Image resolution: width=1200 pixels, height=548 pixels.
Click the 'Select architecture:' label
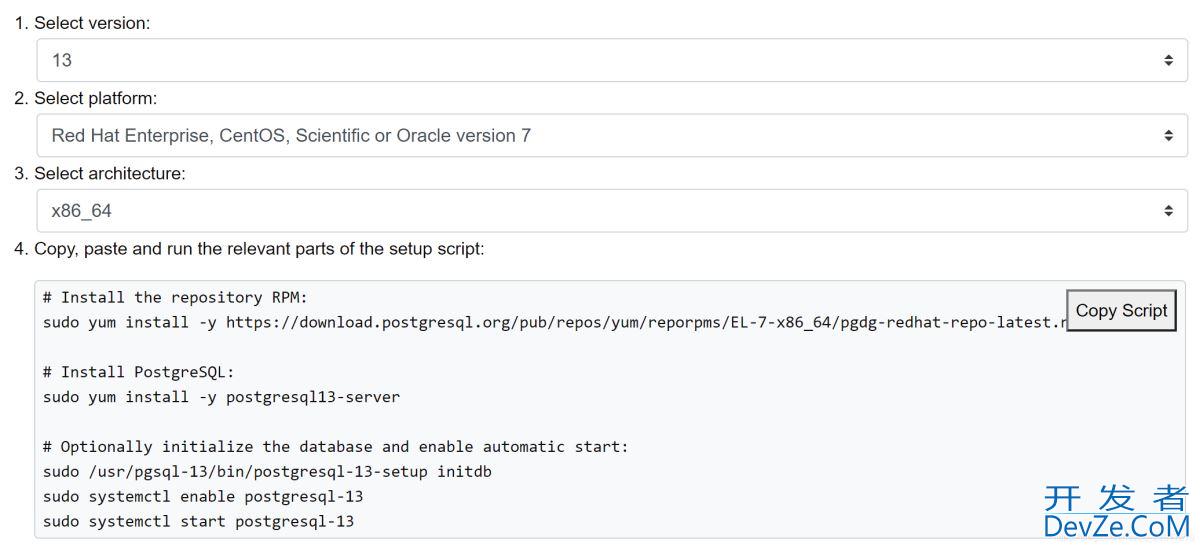(x=110, y=173)
